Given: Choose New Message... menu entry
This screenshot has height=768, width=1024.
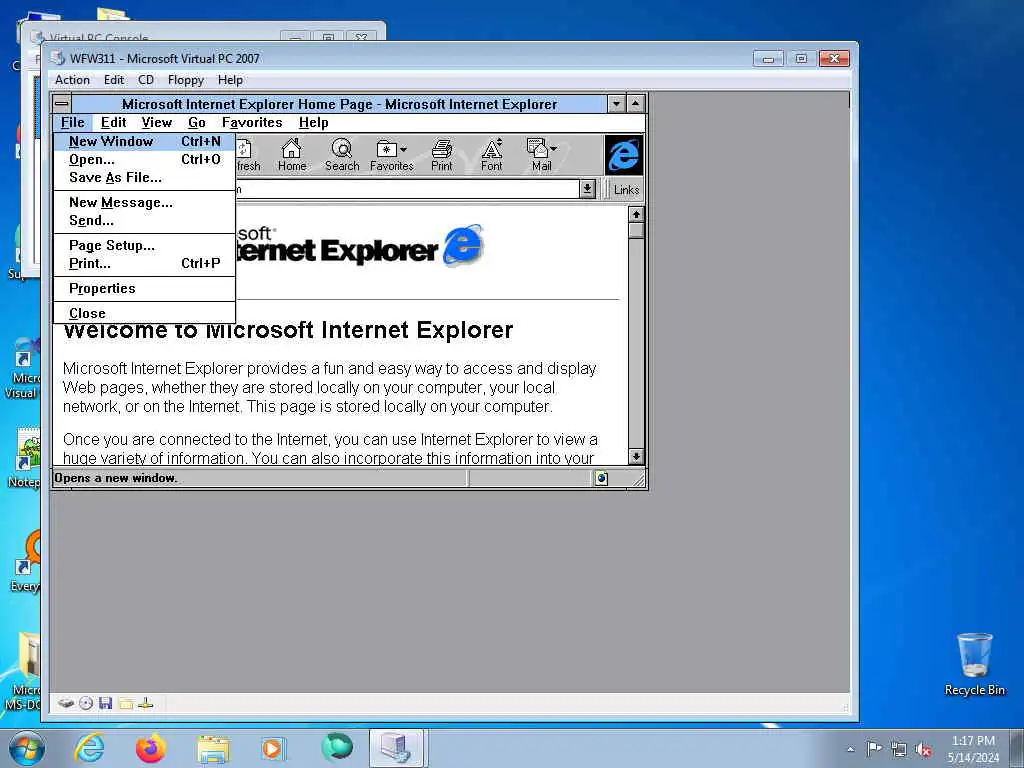Looking at the screenshot, I should coord(144,202).
